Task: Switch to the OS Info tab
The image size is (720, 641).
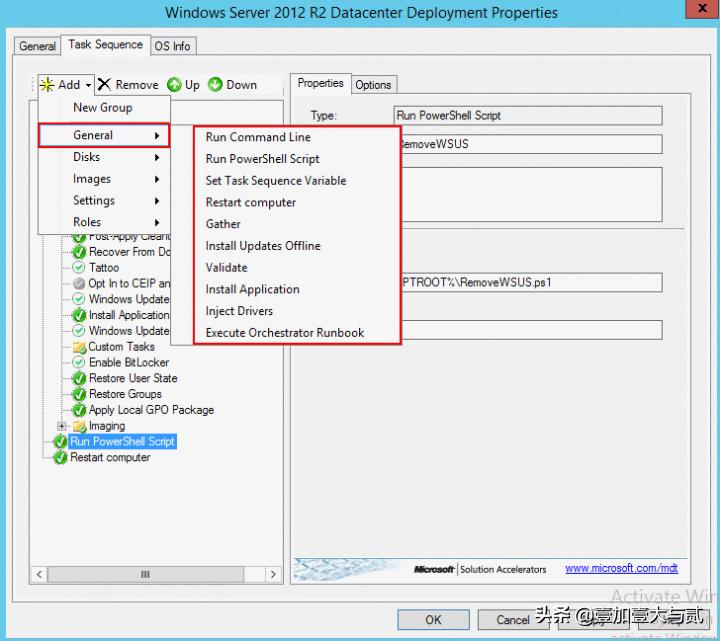Action: point(173,46)
